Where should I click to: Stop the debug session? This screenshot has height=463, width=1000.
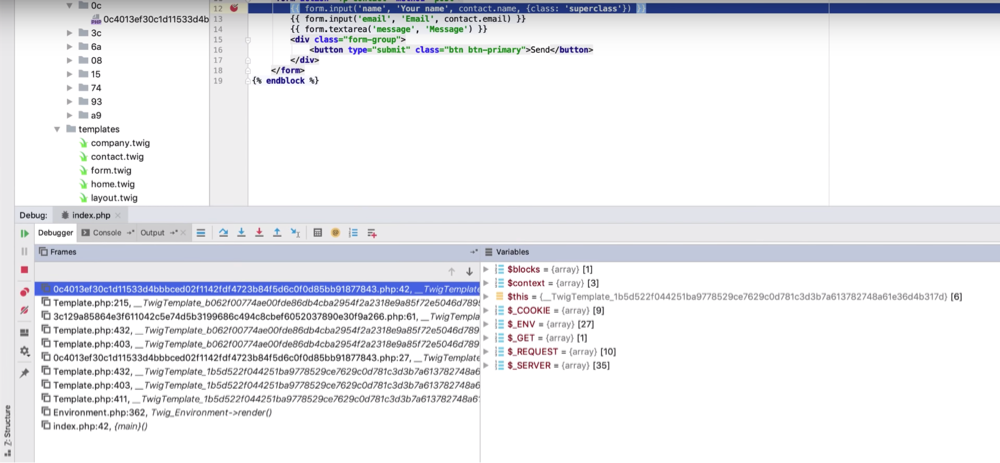click(24, 270)
